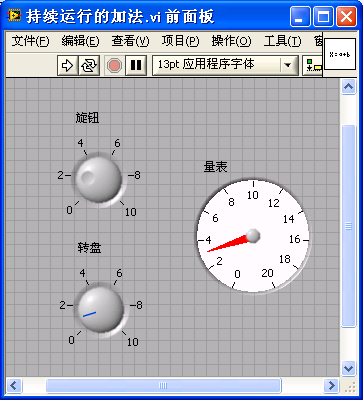This screenshot has height=400, width=363.
Task: Click the Align Objects toolbar icon
Action: pos(313,65)
